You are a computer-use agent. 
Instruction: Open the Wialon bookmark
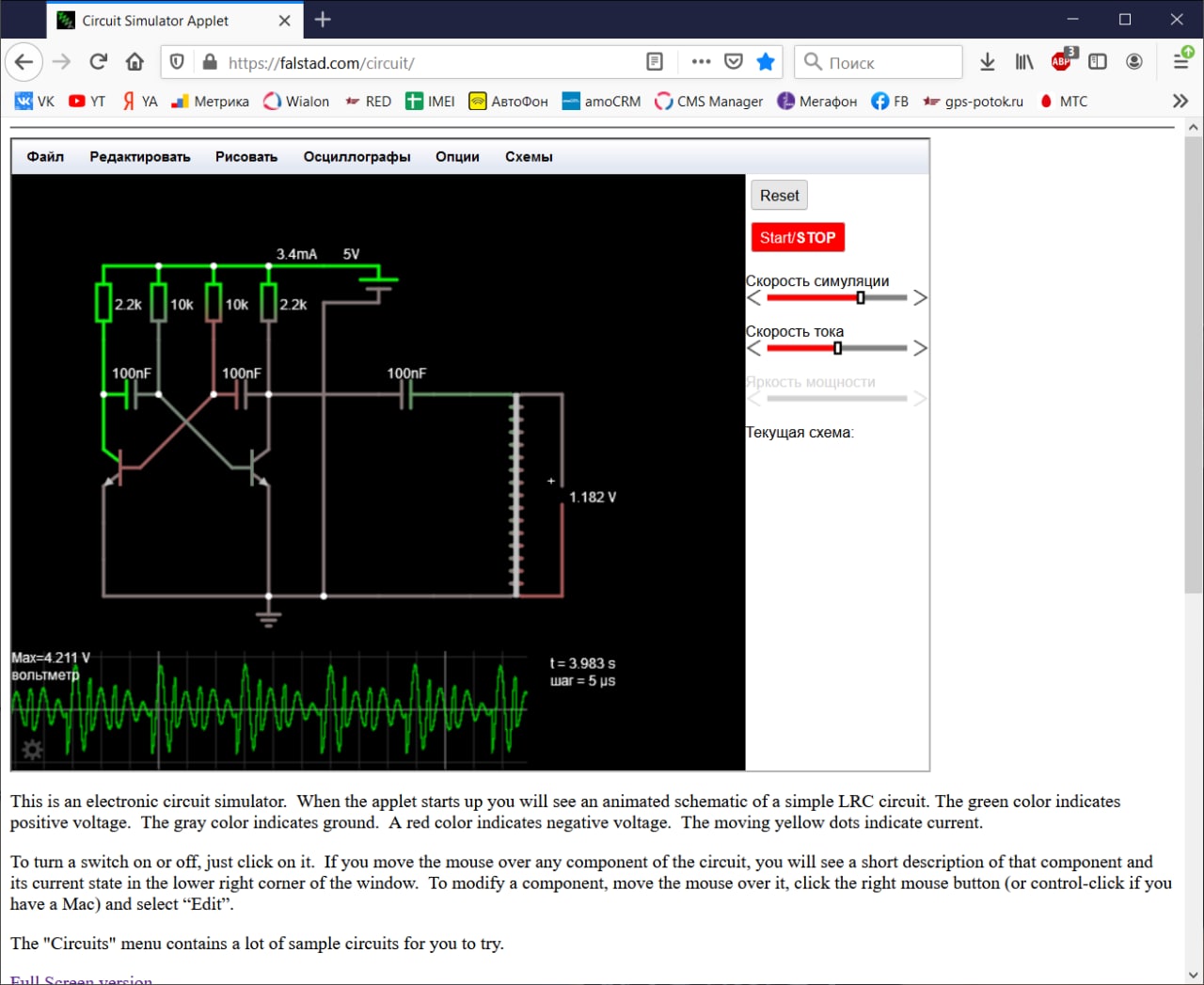(296, 102)
